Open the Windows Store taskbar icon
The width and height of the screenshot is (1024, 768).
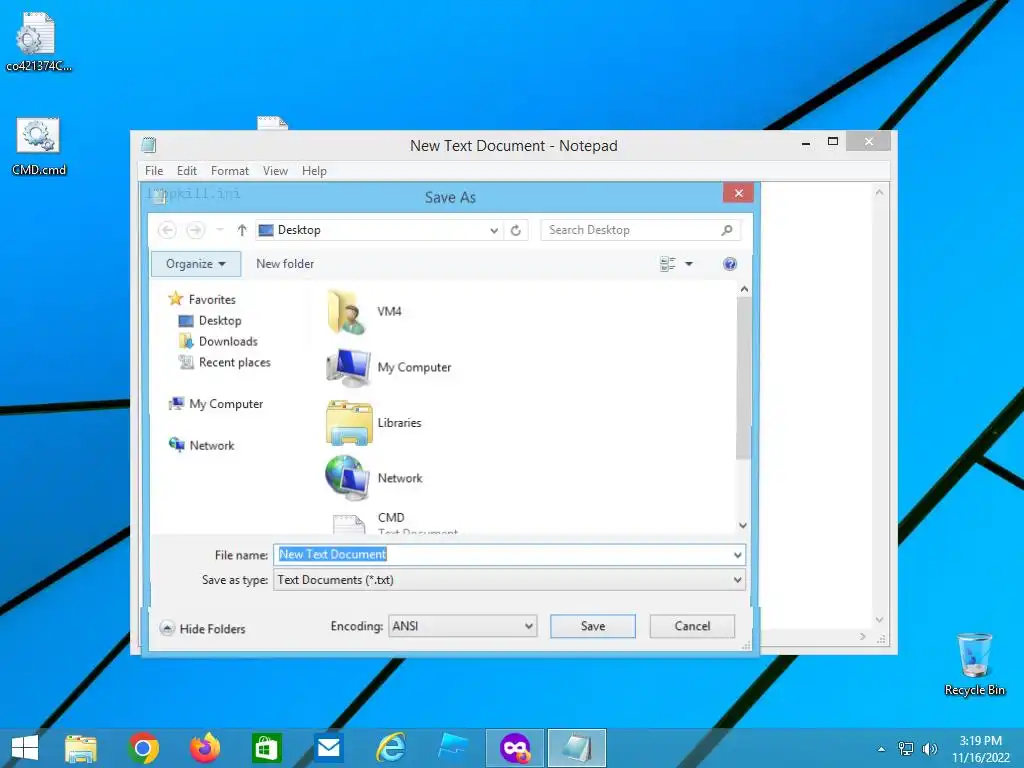(x=266, y=748)
